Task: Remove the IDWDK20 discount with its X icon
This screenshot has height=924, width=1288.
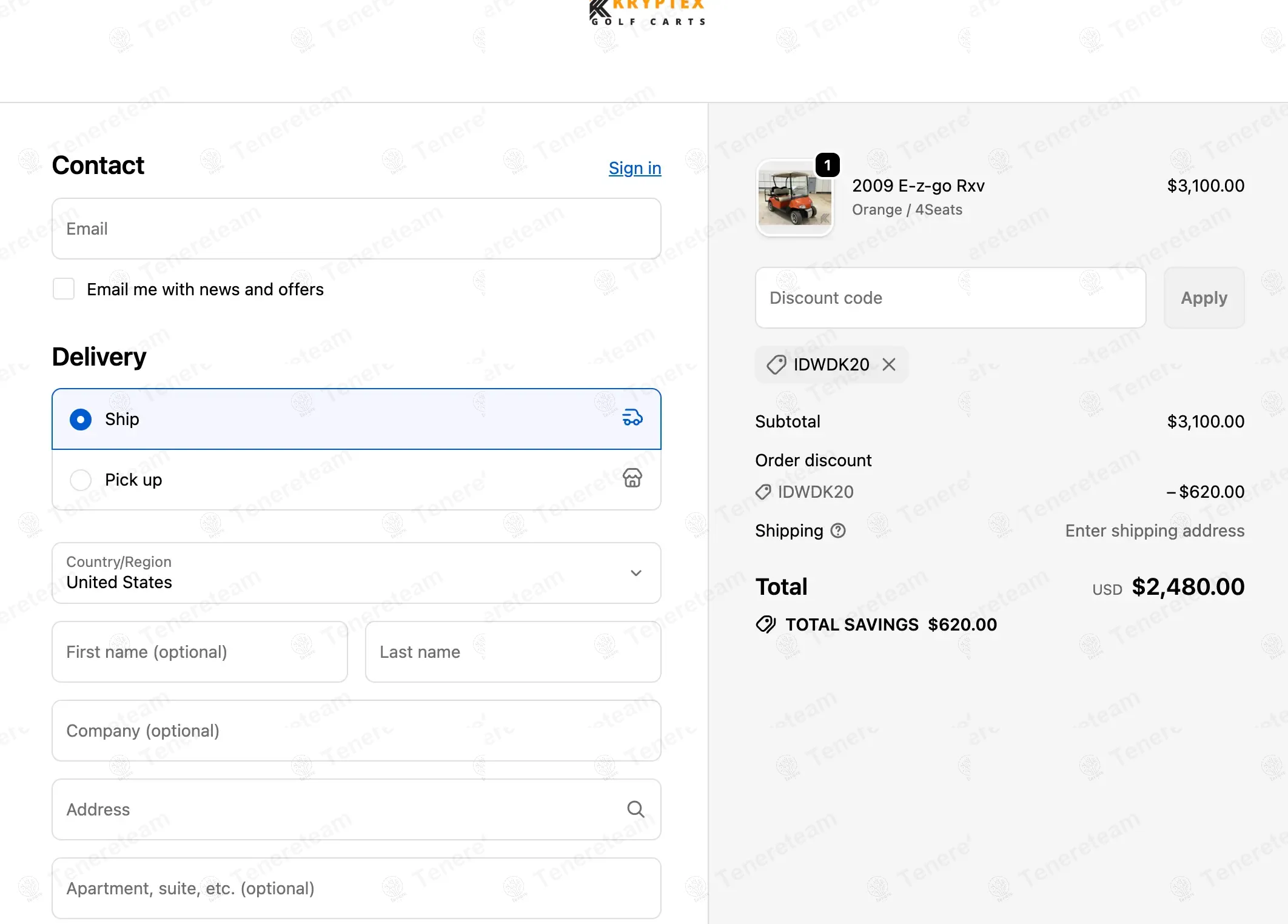Action: tap(889, 364)
